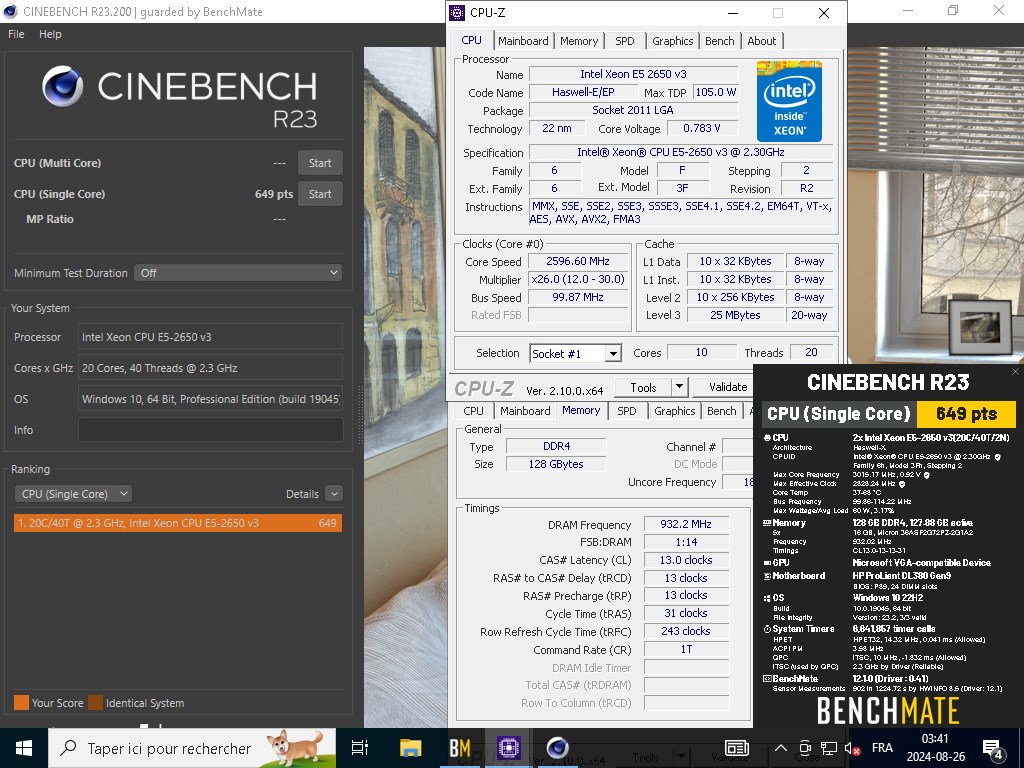The height and width of the screenshot is (768, 1024).
Task: Open the Cinebench File menu
Action: tap(16, 34)
